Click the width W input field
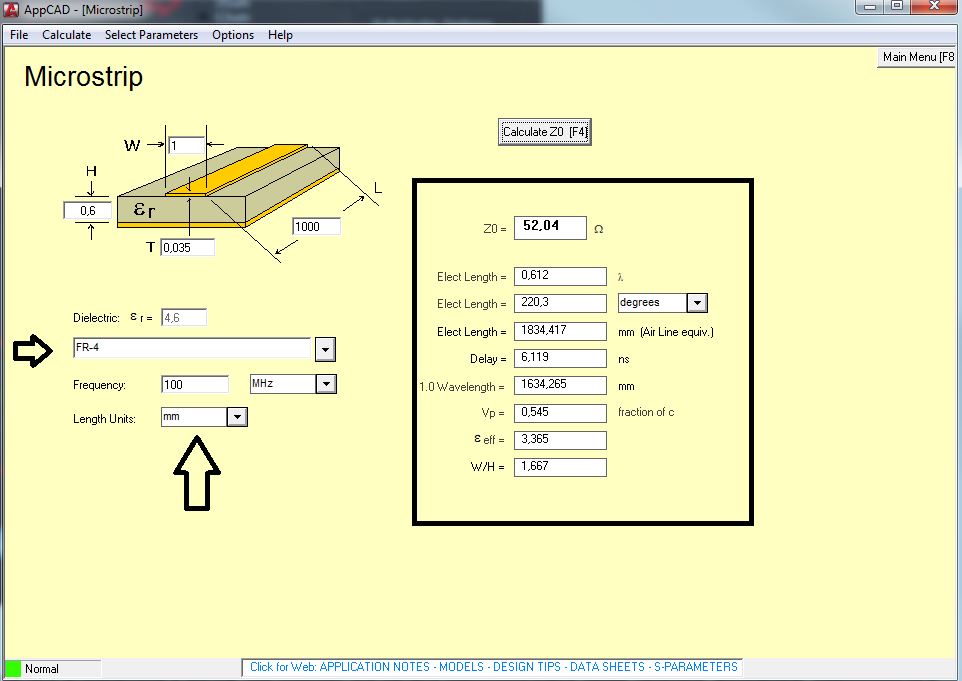The height and width of the screenshot is (681, 962). point(186,146)
